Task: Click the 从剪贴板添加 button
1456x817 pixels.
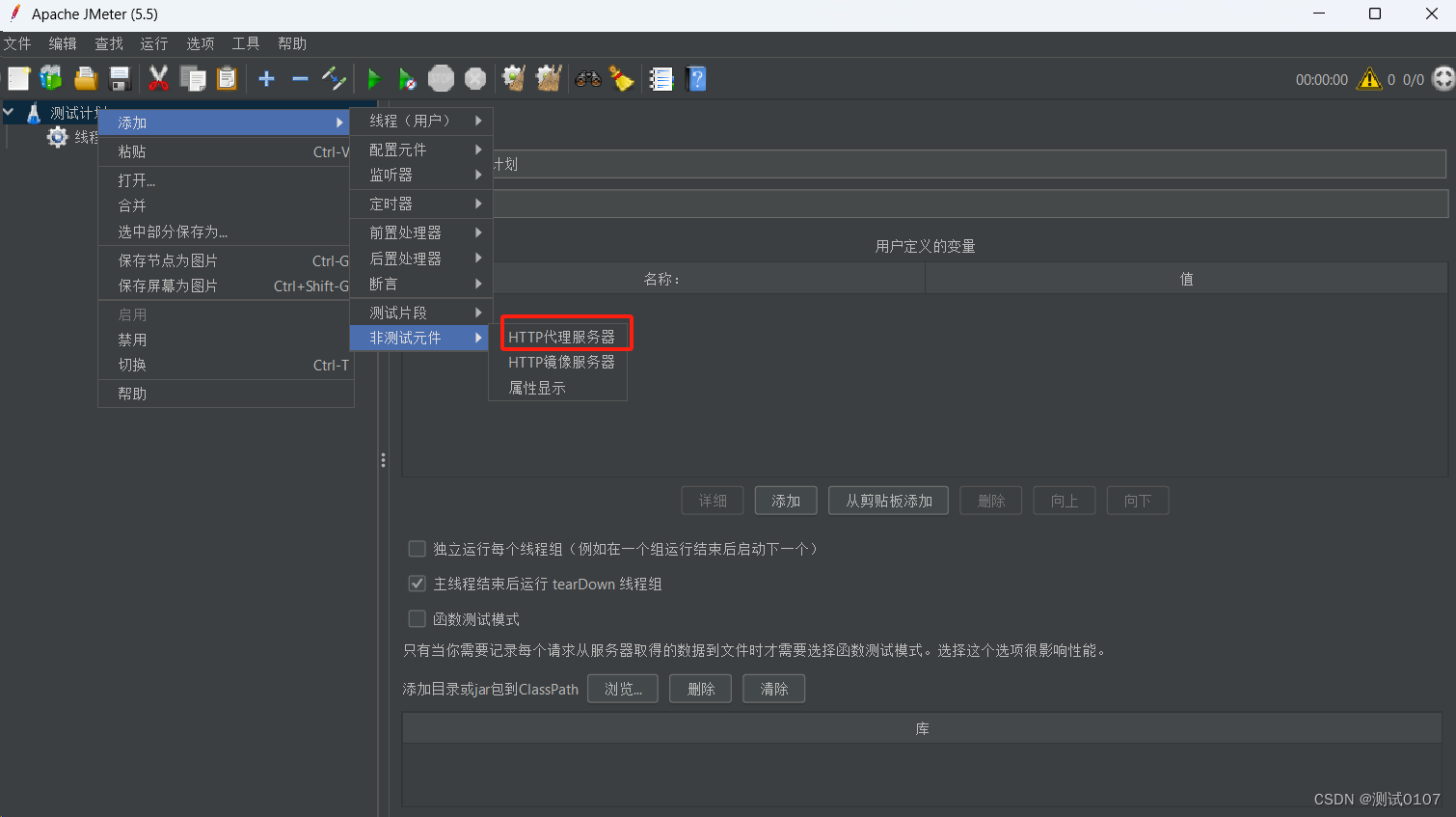Action: click(889, 501)
